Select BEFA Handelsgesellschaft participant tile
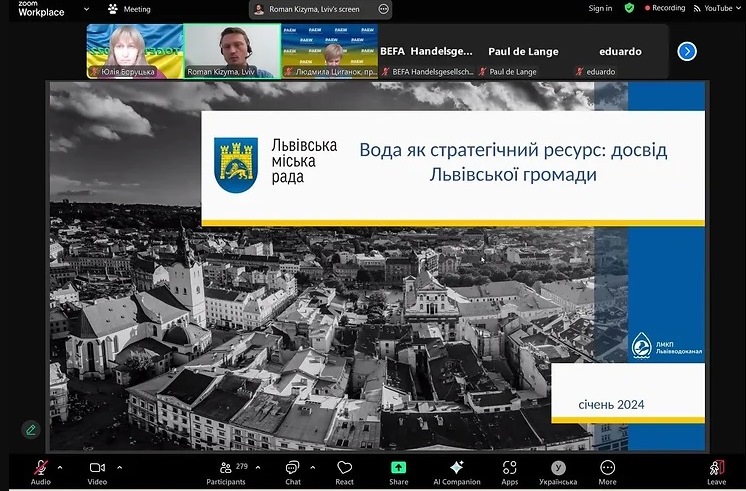The height and width of the screenshot is (491, 746). point(426,51)
